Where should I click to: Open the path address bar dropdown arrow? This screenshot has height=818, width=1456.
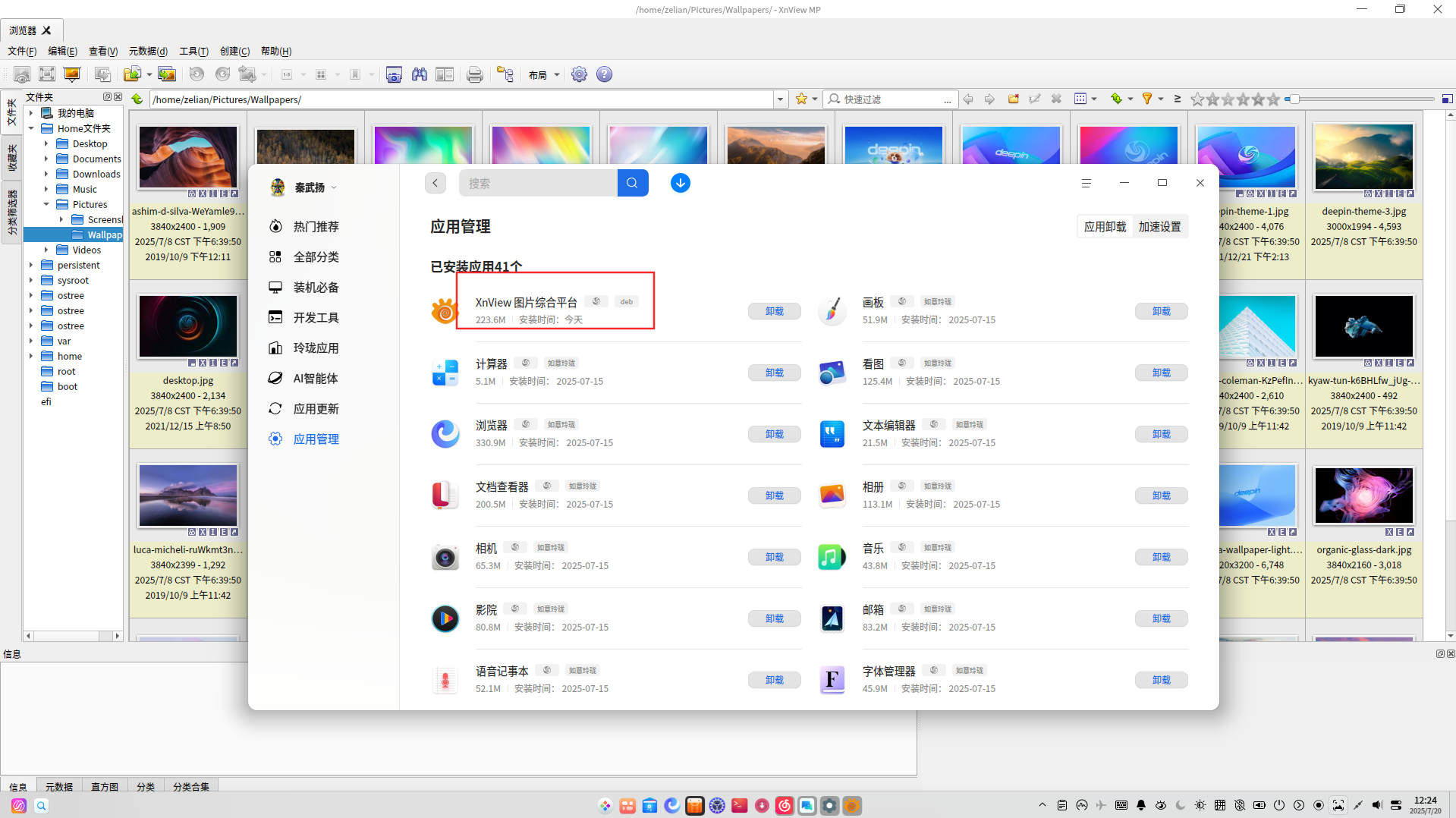(x=780, y=99)
